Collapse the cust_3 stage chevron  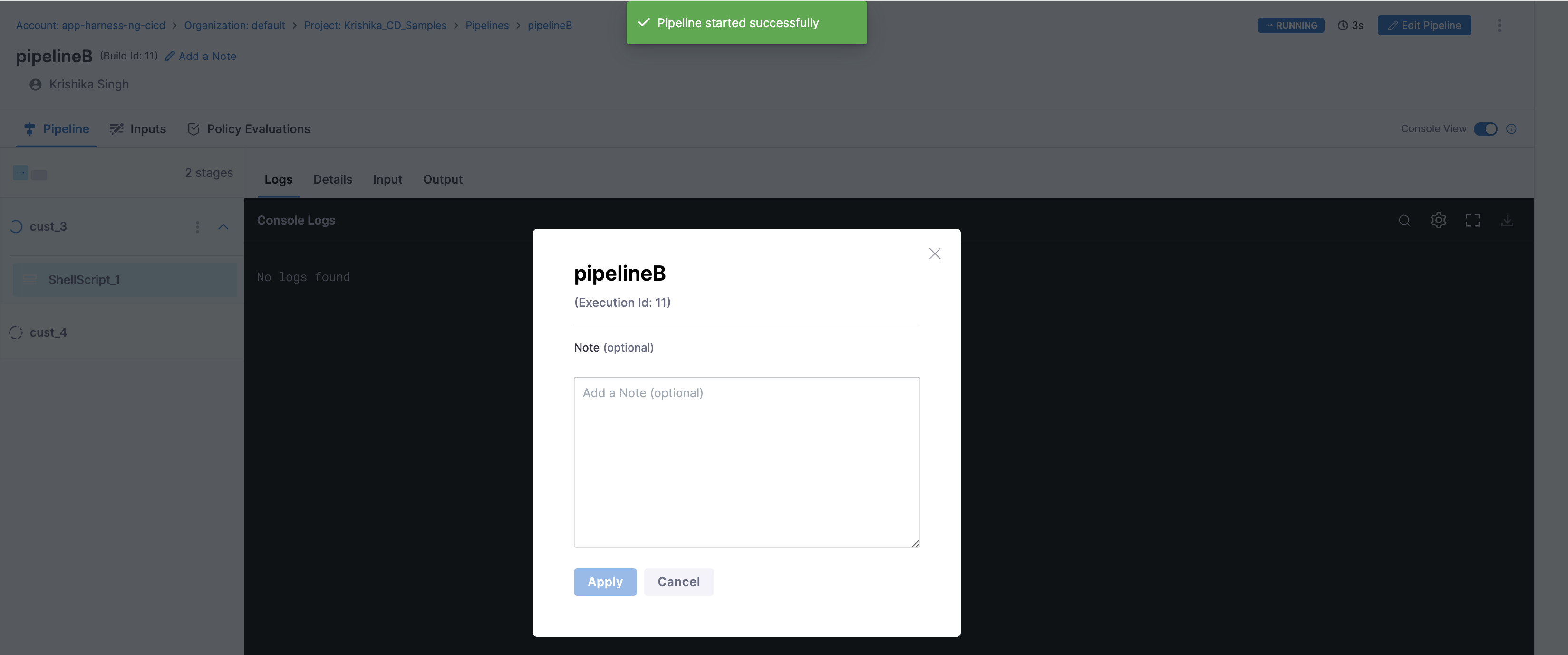[223, 227]
